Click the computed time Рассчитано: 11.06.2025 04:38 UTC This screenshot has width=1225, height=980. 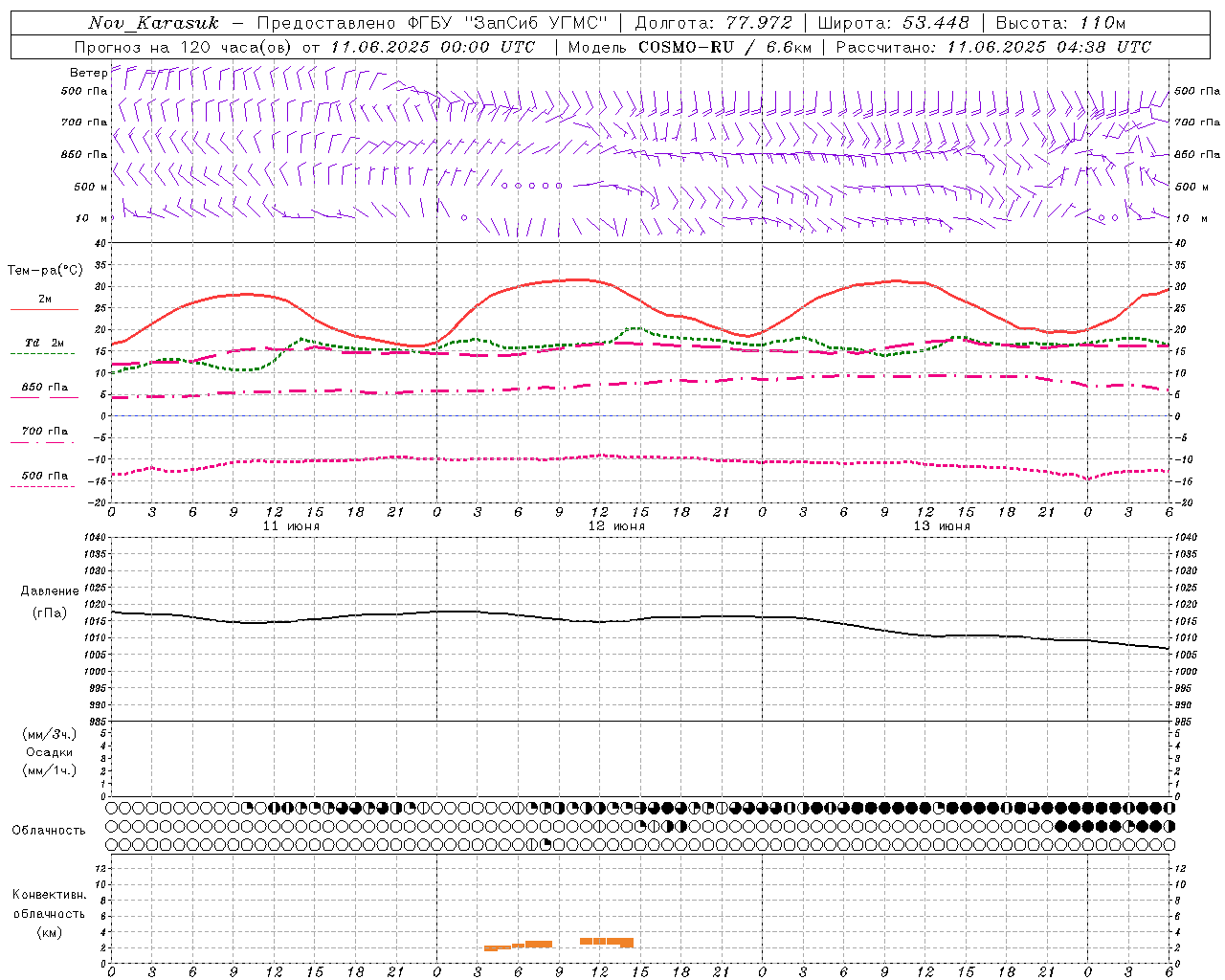point(993,47)
